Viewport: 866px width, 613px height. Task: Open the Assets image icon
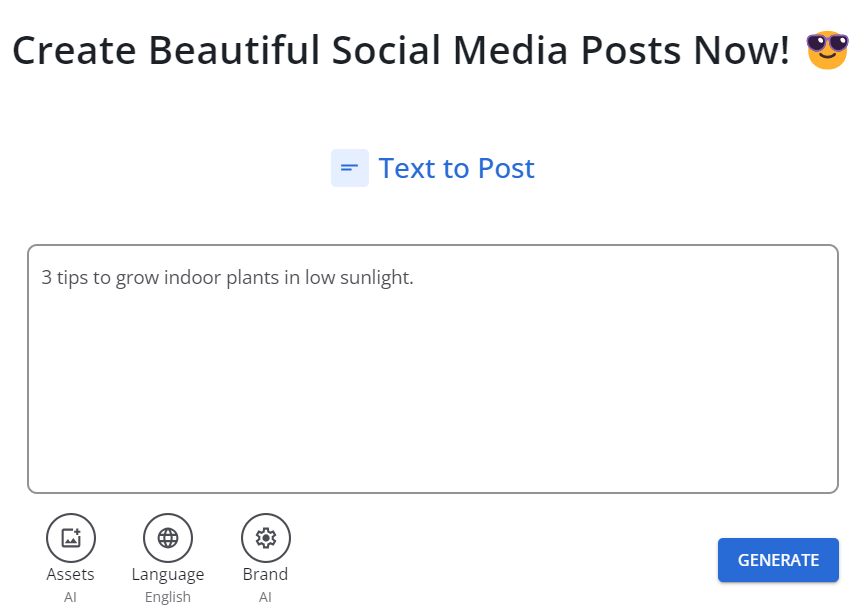pyautogui.click(x=71, y=537)
